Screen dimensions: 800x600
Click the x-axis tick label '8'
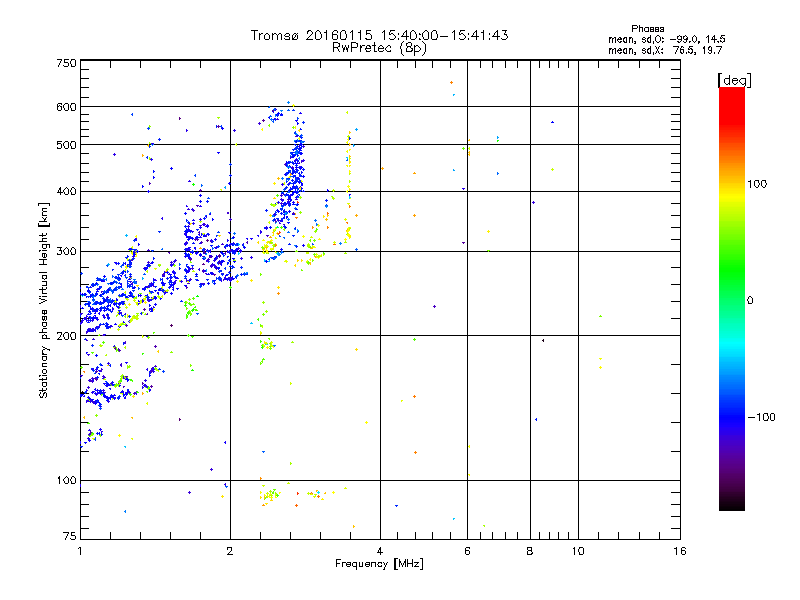click(530, 551)
